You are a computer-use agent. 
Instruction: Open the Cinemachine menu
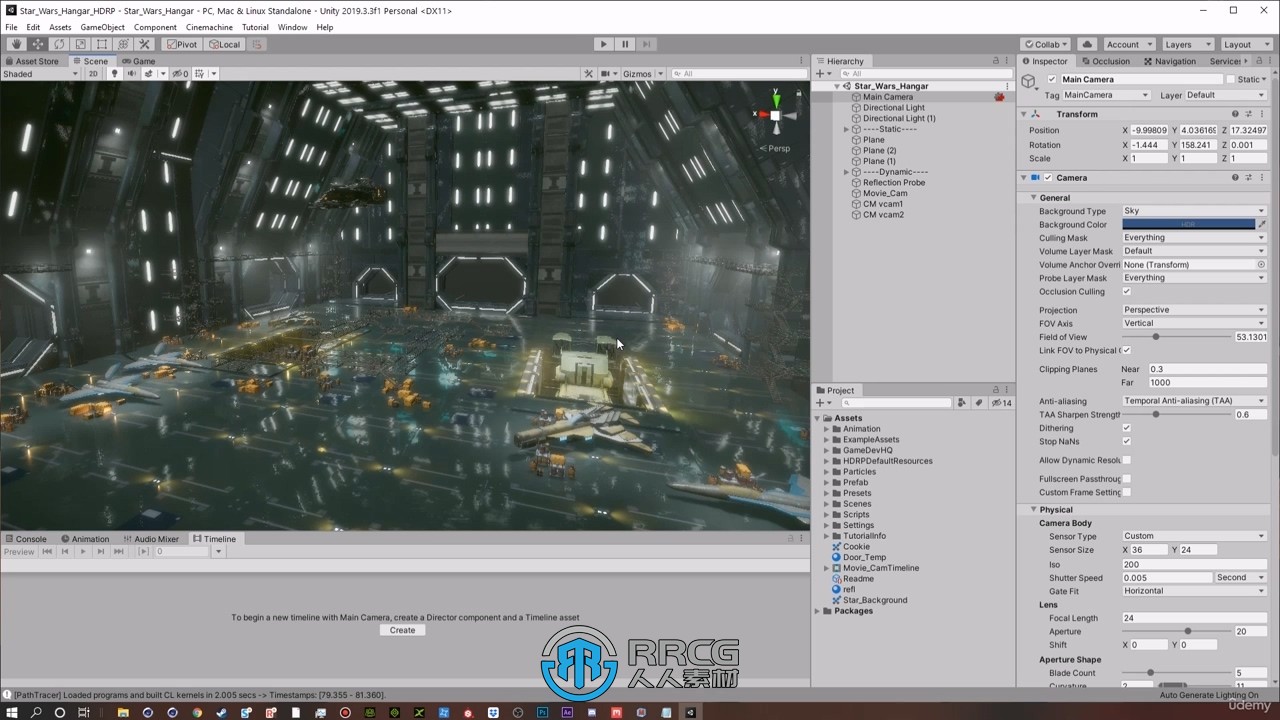tap(210, 27)
